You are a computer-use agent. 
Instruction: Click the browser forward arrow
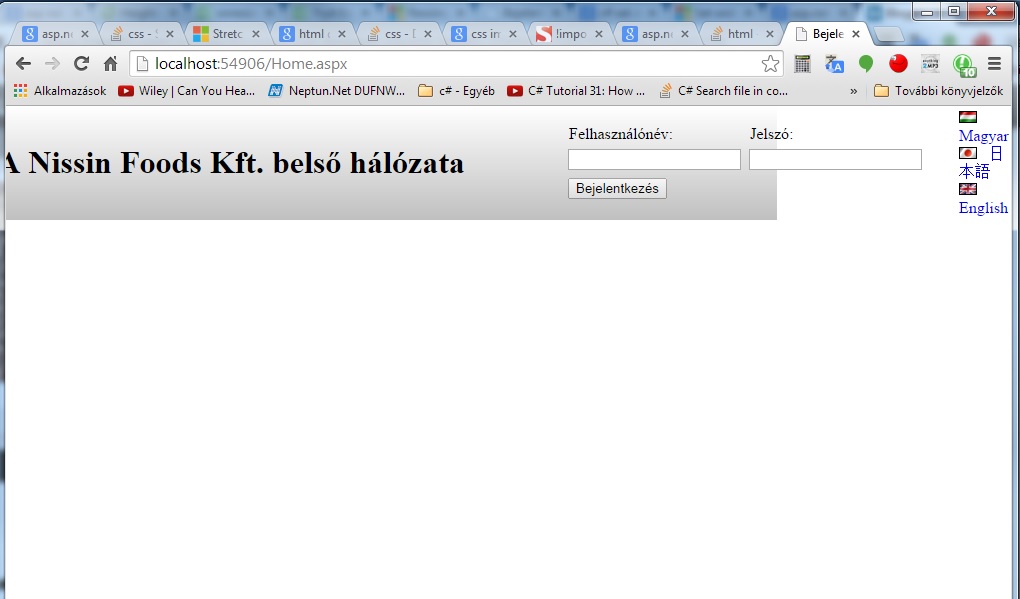pyautogui.click(x=52, y=64)
